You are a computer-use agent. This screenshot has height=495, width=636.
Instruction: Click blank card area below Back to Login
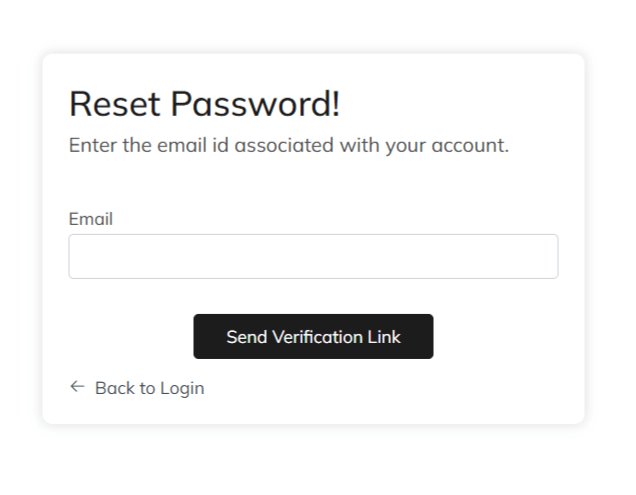coord(313,412)
